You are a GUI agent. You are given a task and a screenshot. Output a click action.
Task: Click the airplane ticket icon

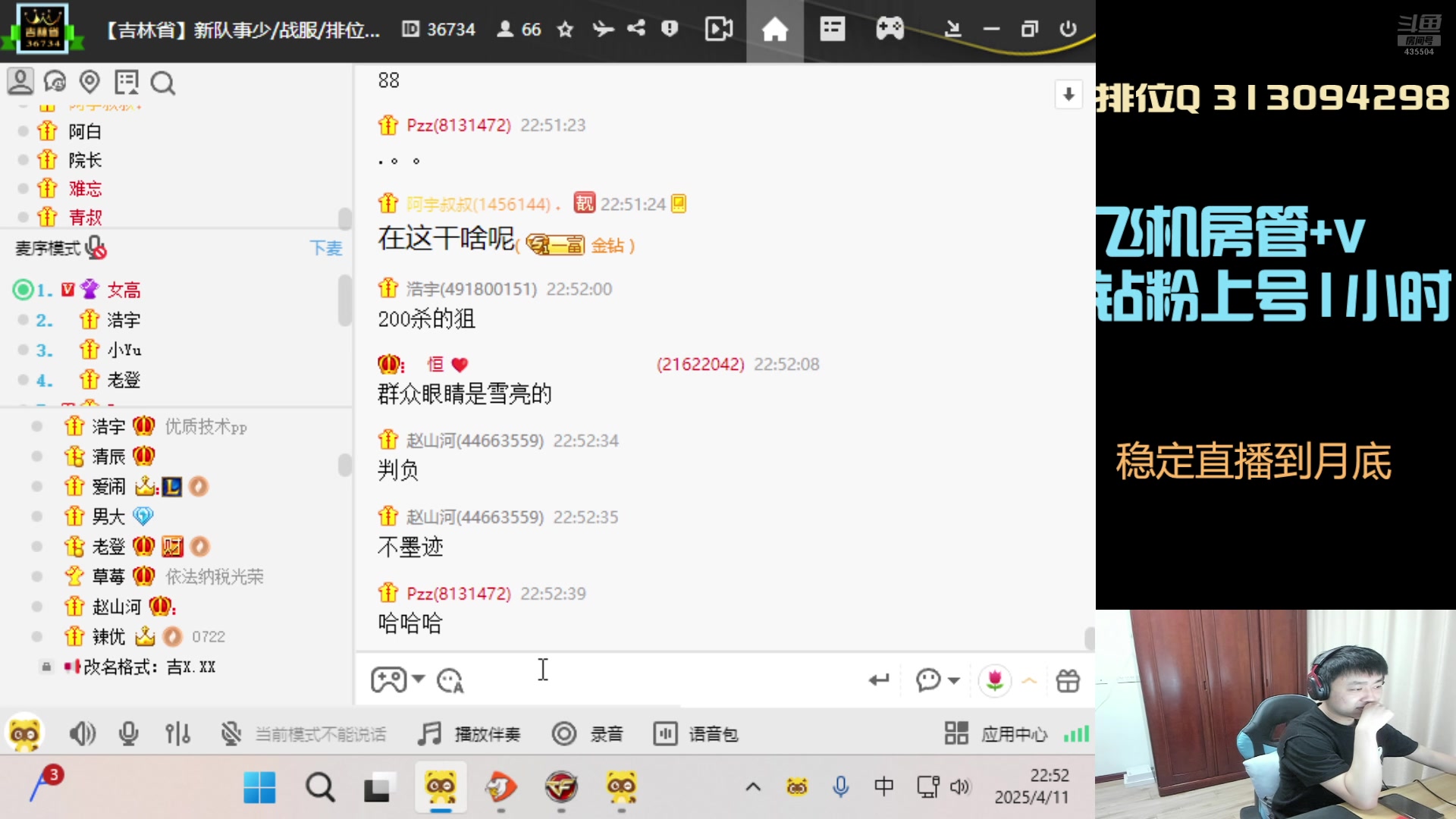[603, 30]
